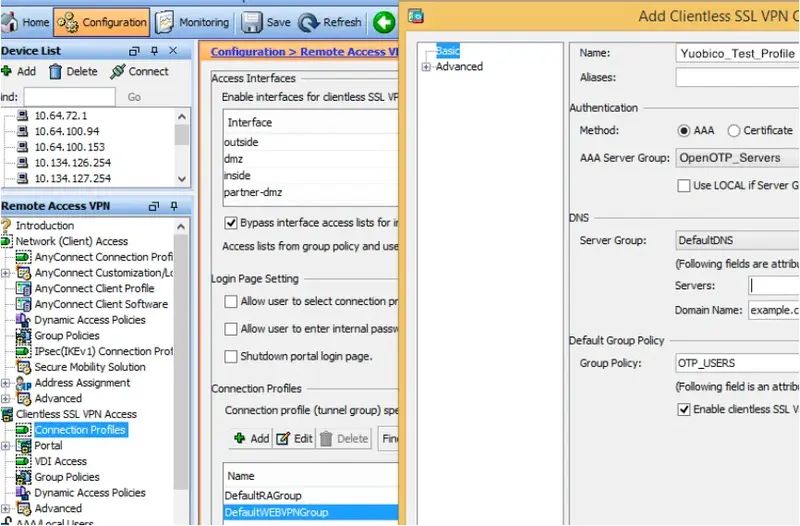
Task: Click Configuration > Remote Access VPN breadcrumb
Action: 305,52
